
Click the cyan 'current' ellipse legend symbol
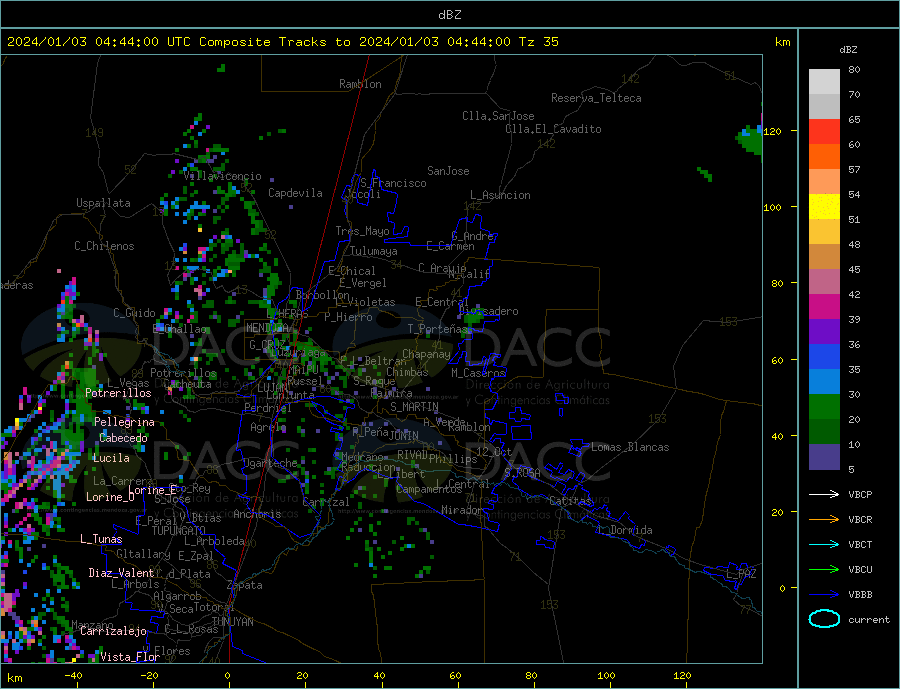(x=824, y=619)
